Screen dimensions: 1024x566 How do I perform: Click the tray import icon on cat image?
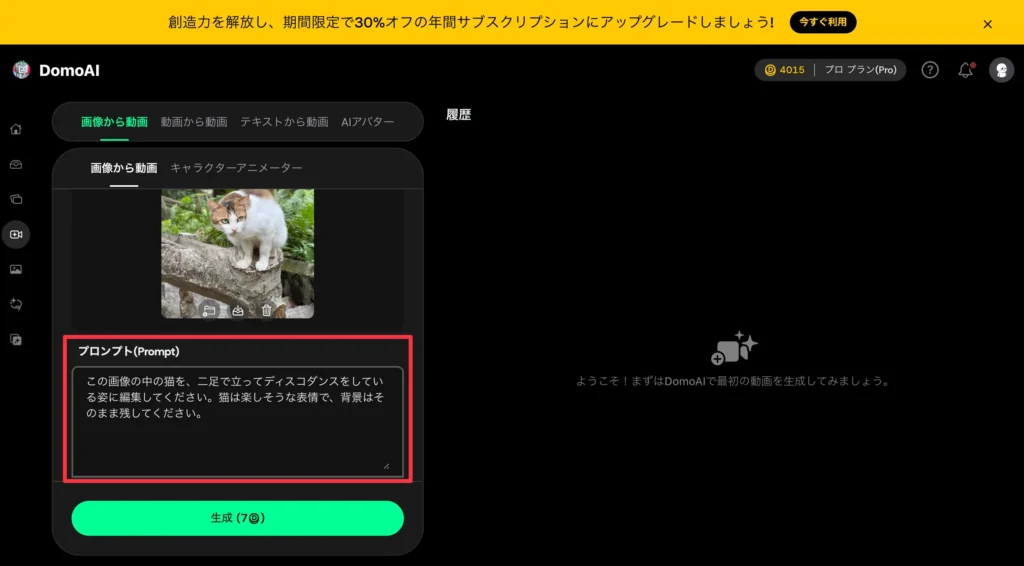(238, 310)
